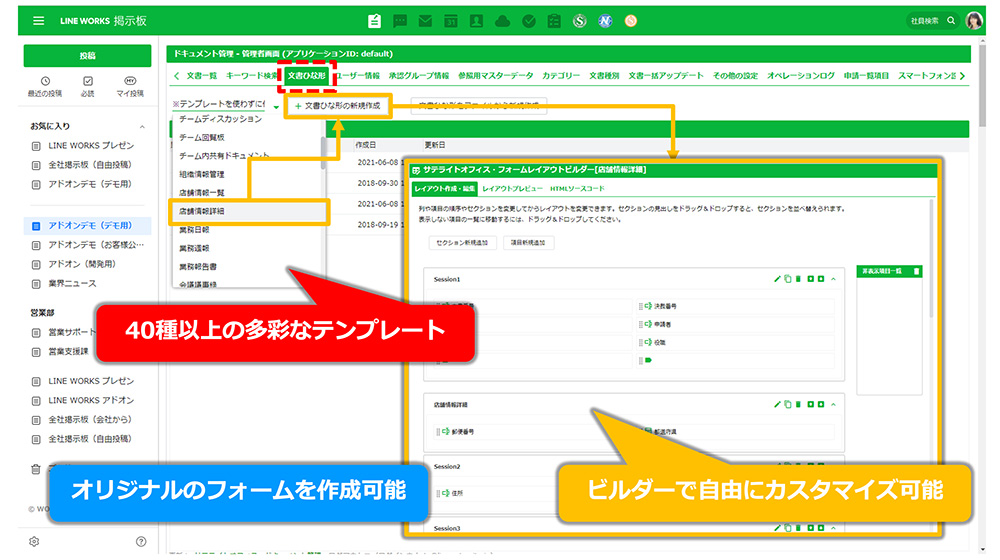This screenshot has width=1000, height=560.
Task: Switch to the 文書種別 tab
Action: [x=604, y=76]
